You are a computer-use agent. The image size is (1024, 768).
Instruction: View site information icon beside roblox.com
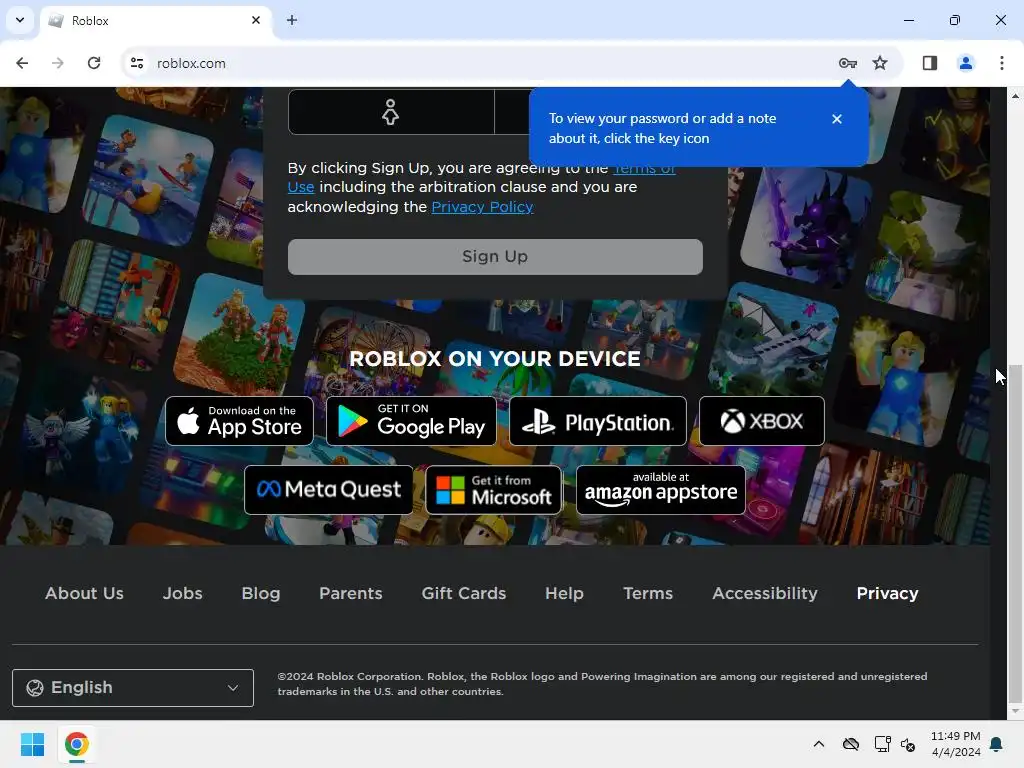[136, 63]
